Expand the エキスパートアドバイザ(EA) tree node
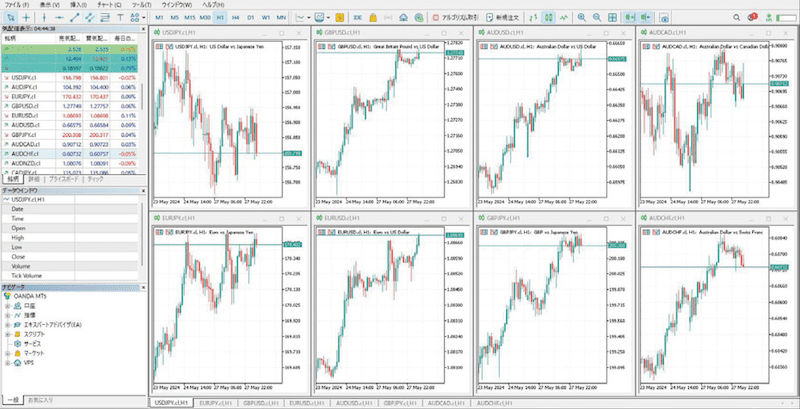Screen dimensions: 800x409 pos(7,325)
